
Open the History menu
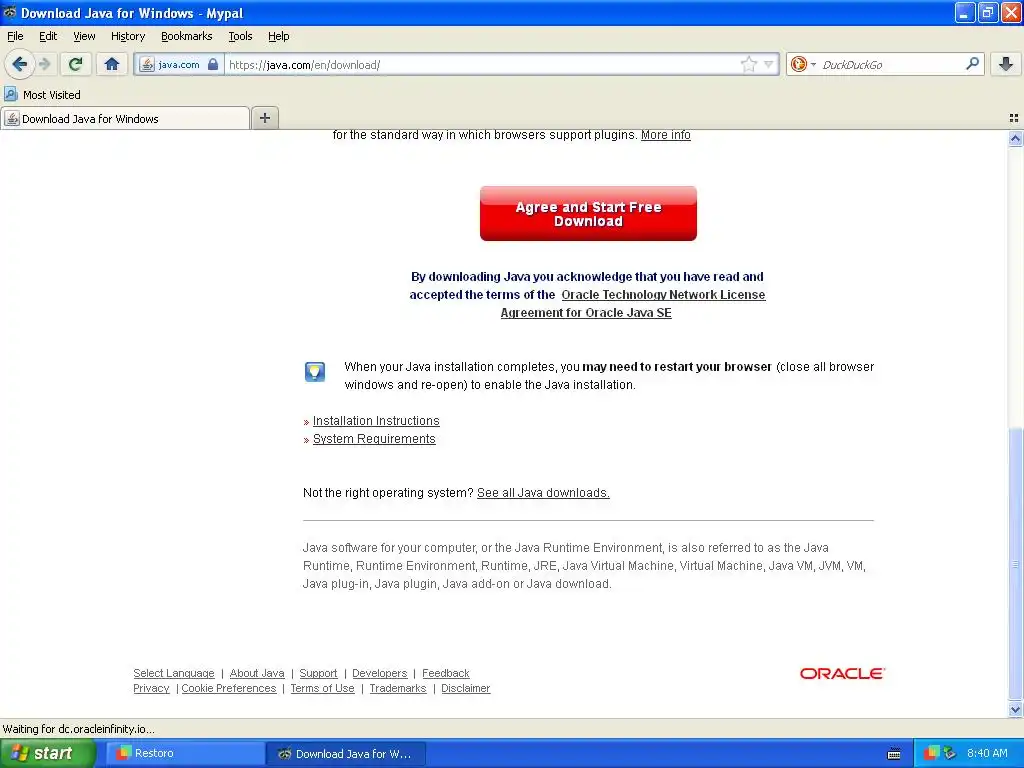pyautogui.click(x=127, y=36)
